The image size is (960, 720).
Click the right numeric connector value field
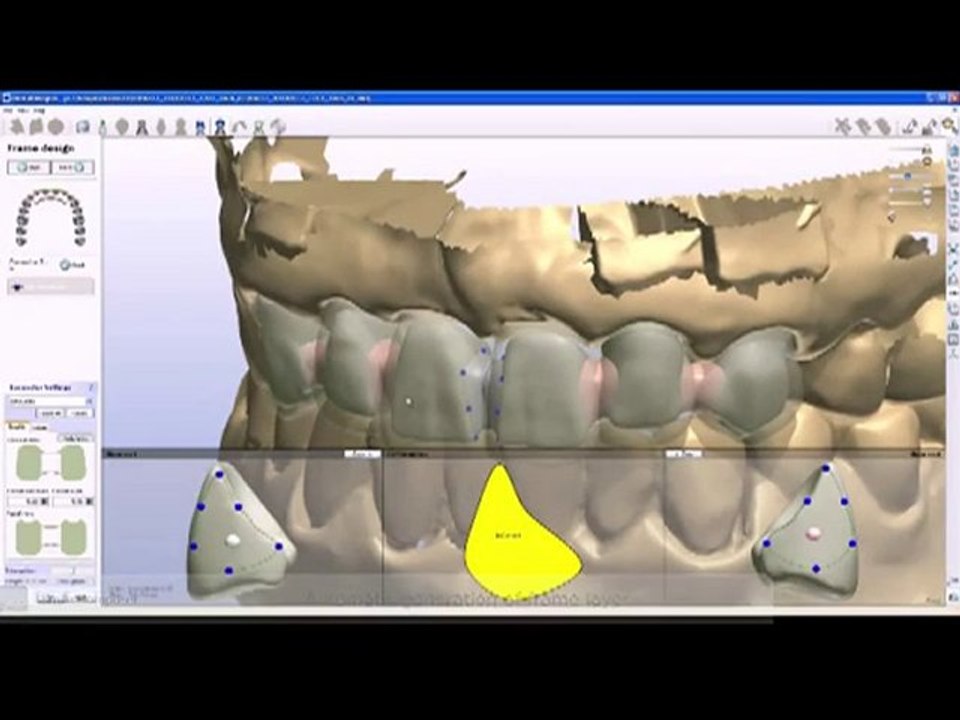pyautogui.click(x=72, y=501)
